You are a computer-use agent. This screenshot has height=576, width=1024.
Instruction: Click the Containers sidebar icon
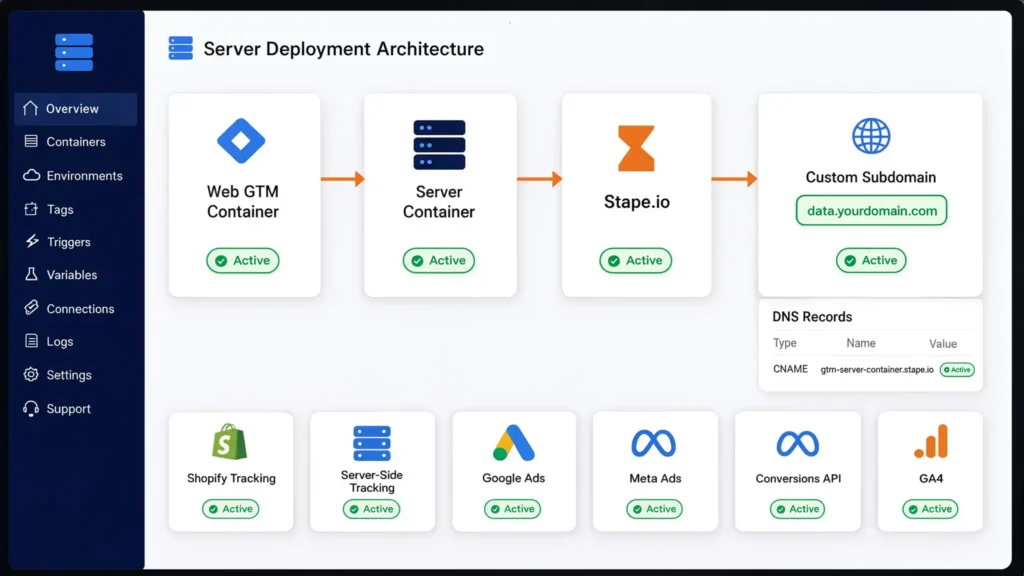[31, 141]
